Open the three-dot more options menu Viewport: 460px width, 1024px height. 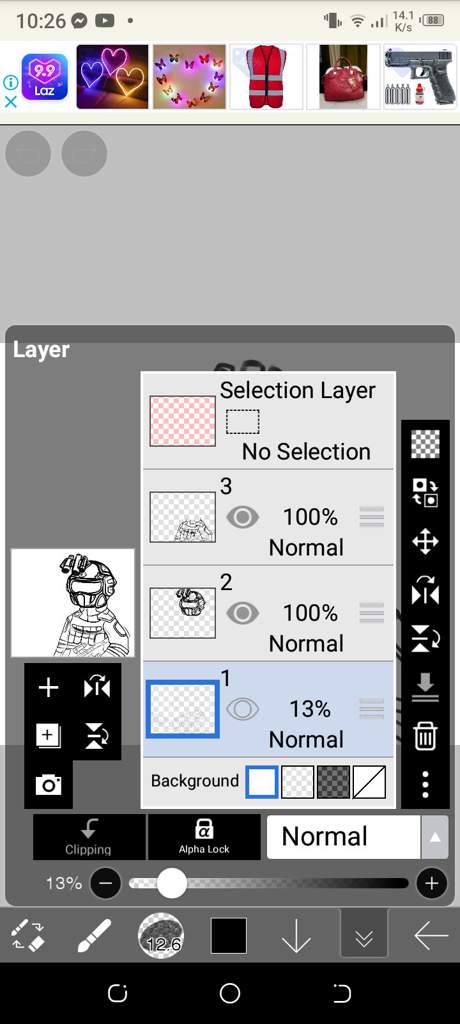(x=425, y=784)
